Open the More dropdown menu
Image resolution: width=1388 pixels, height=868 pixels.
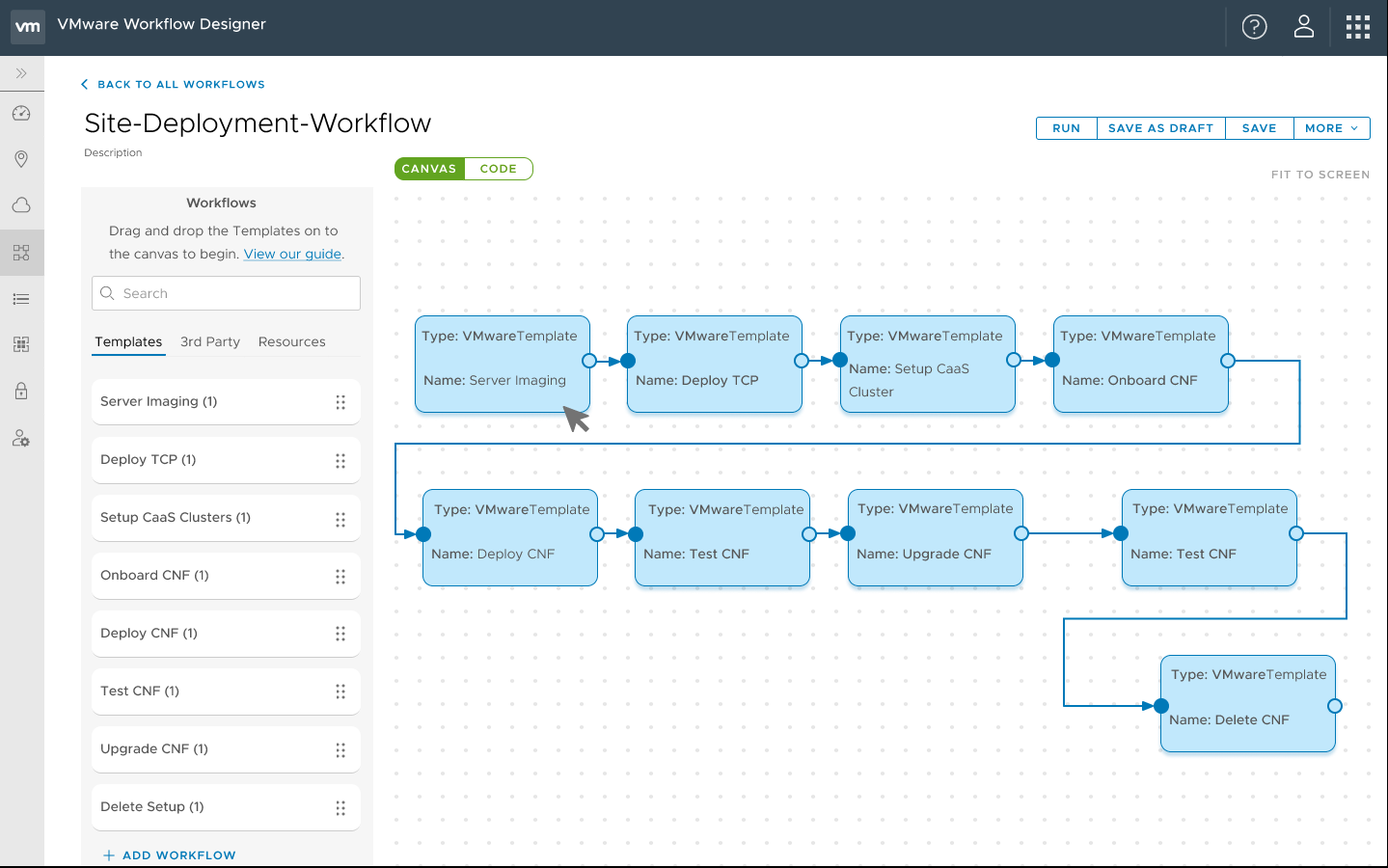tap(1331, 128)
